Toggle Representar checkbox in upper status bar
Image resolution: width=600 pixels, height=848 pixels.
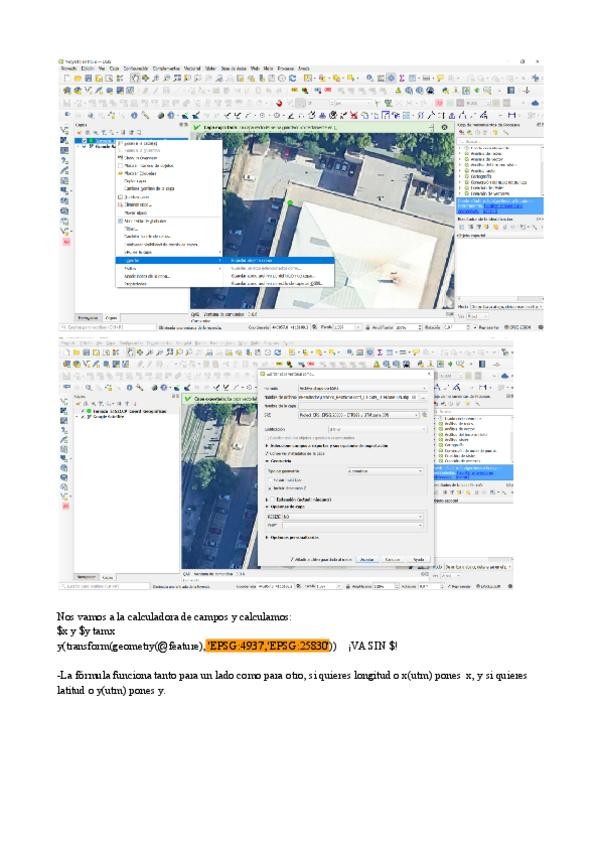click(474, 327)
